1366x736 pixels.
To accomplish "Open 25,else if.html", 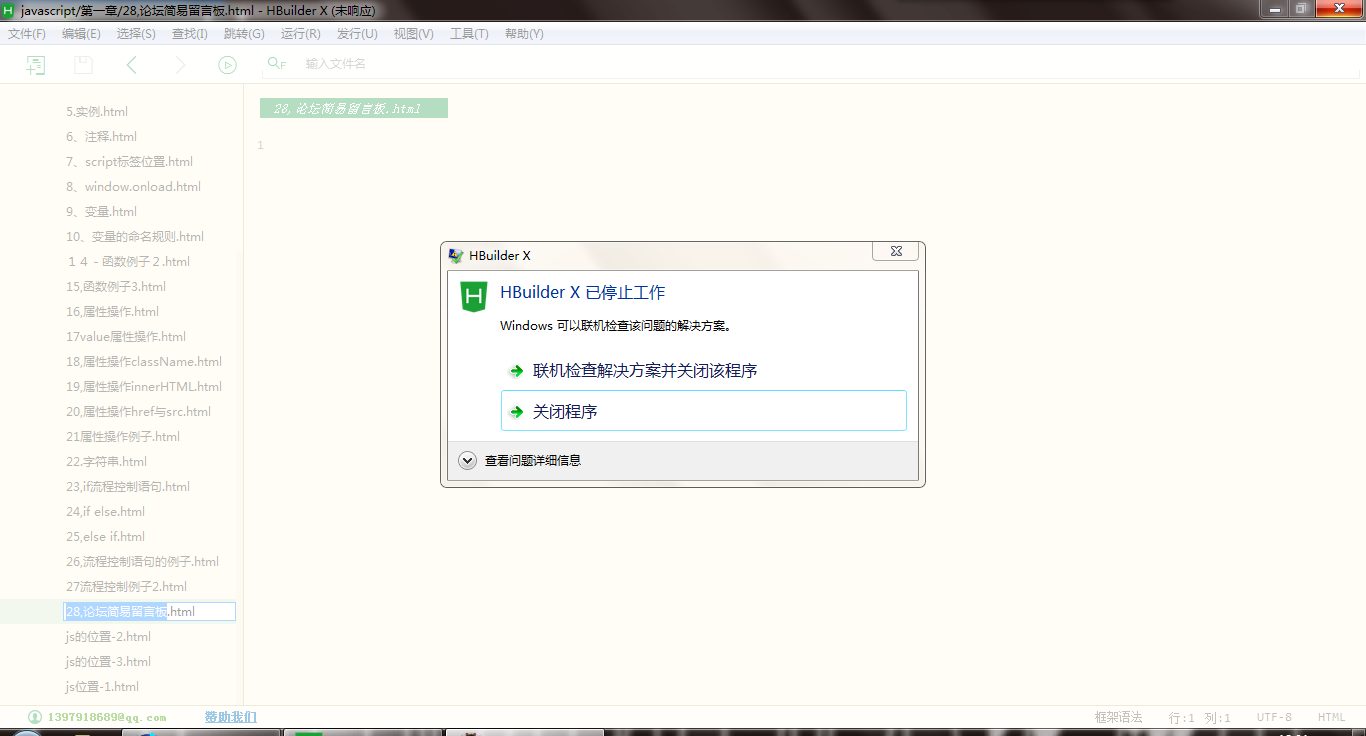I will 106,537.
